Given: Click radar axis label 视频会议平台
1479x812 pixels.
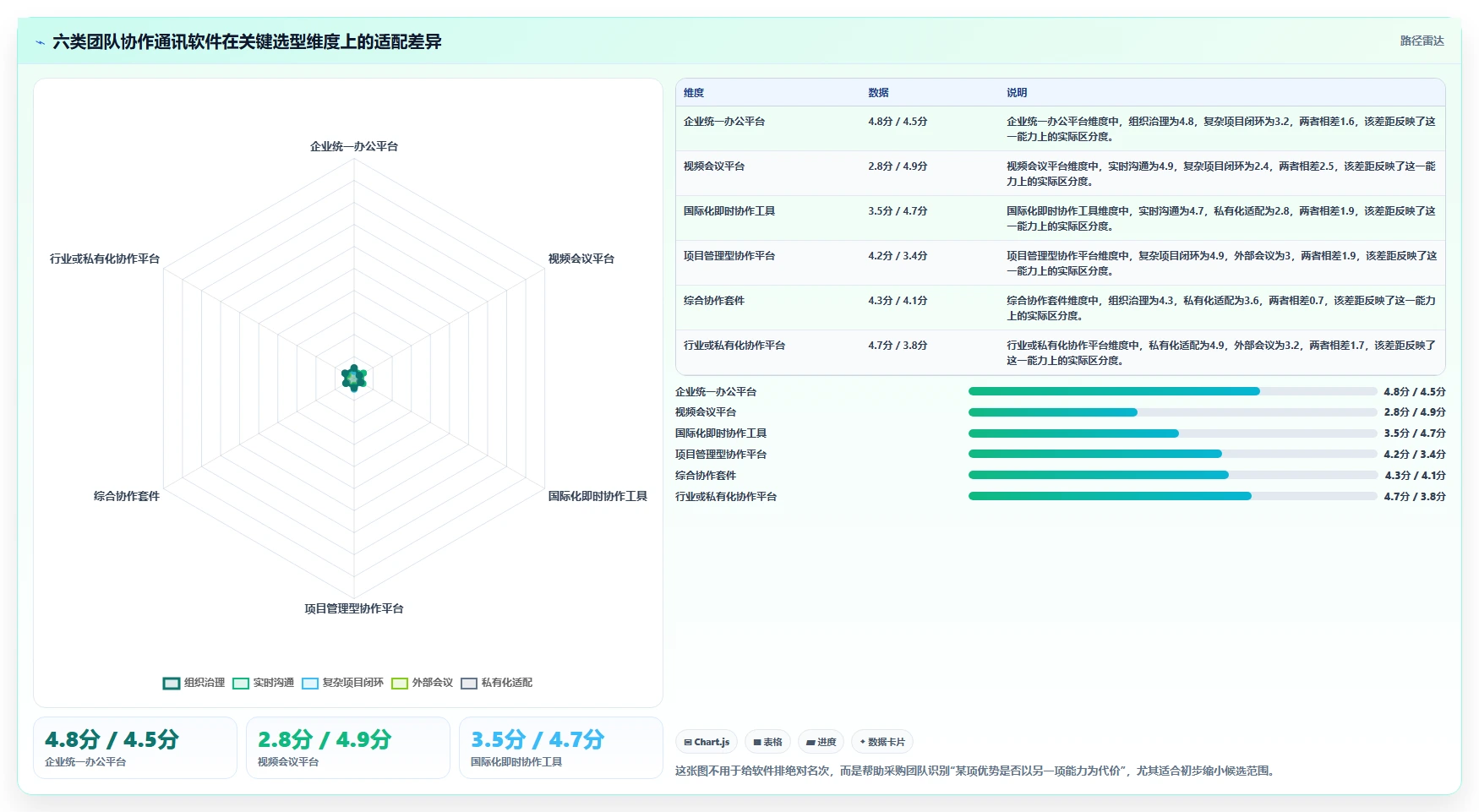Looking at the screenshot, I should coord(581,259).
